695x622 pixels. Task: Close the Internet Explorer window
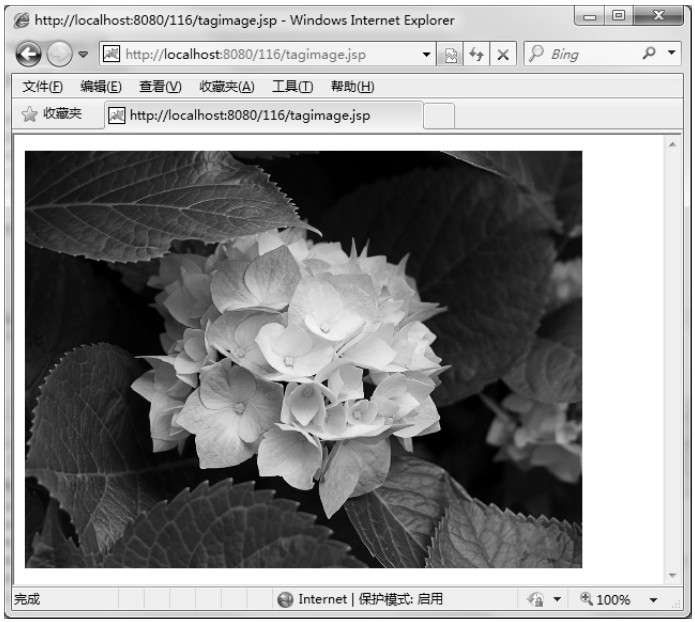coord(659,16)
